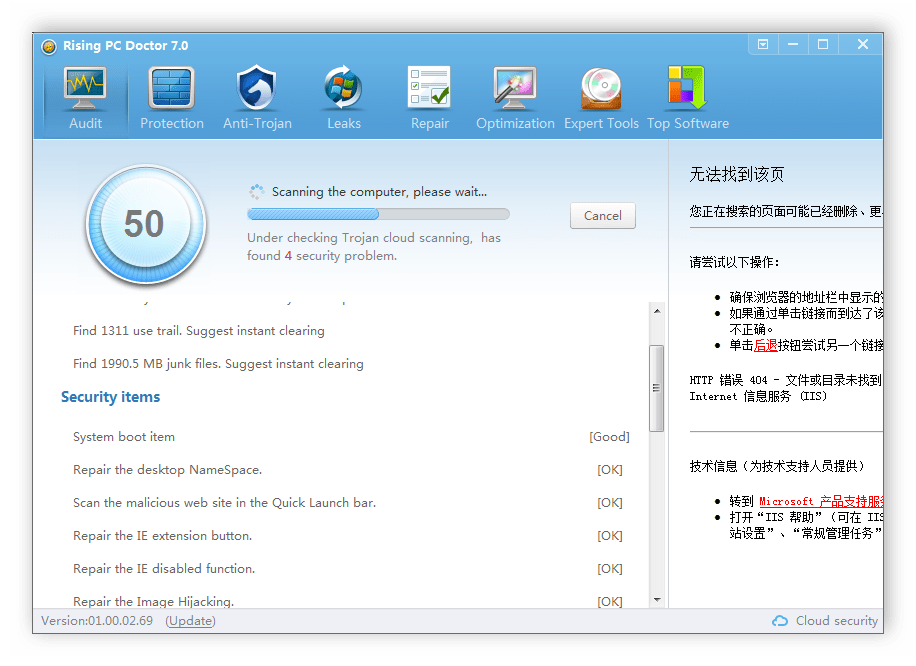Click the [Good] status of System boot item
Screen dimensions: 916x666
[x=609, y=437]
